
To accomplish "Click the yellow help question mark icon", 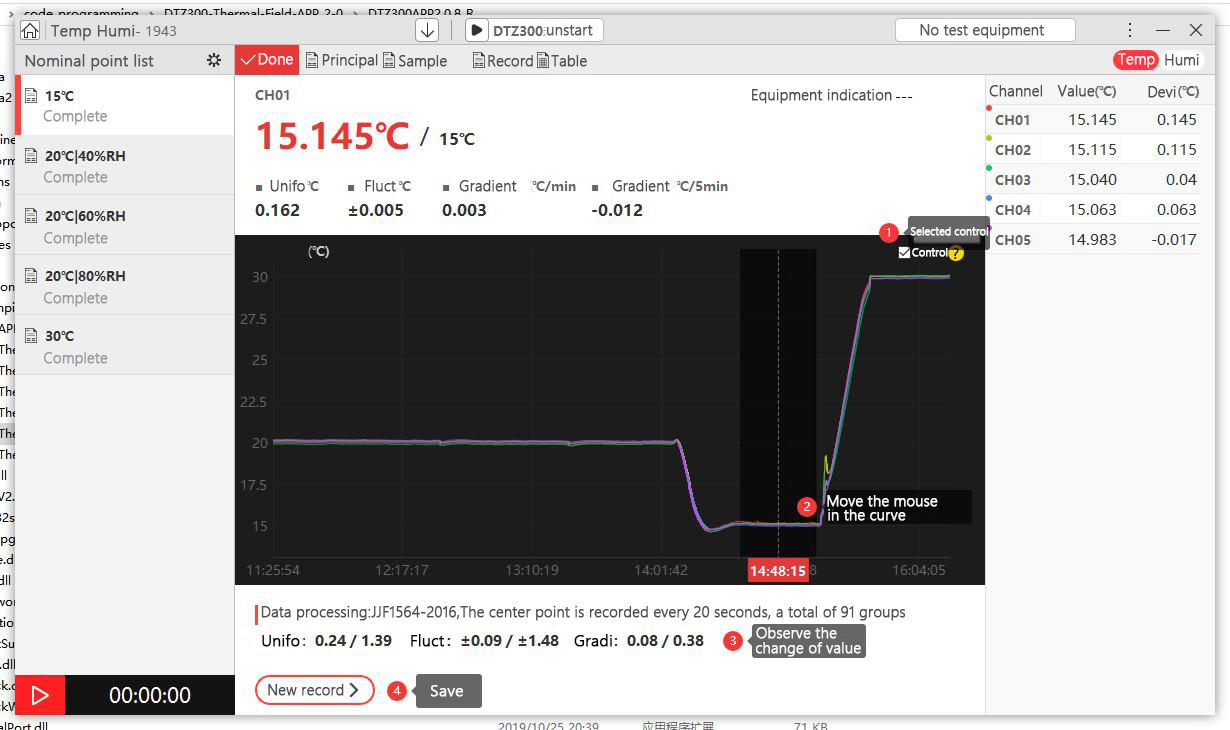I will 956,254.
